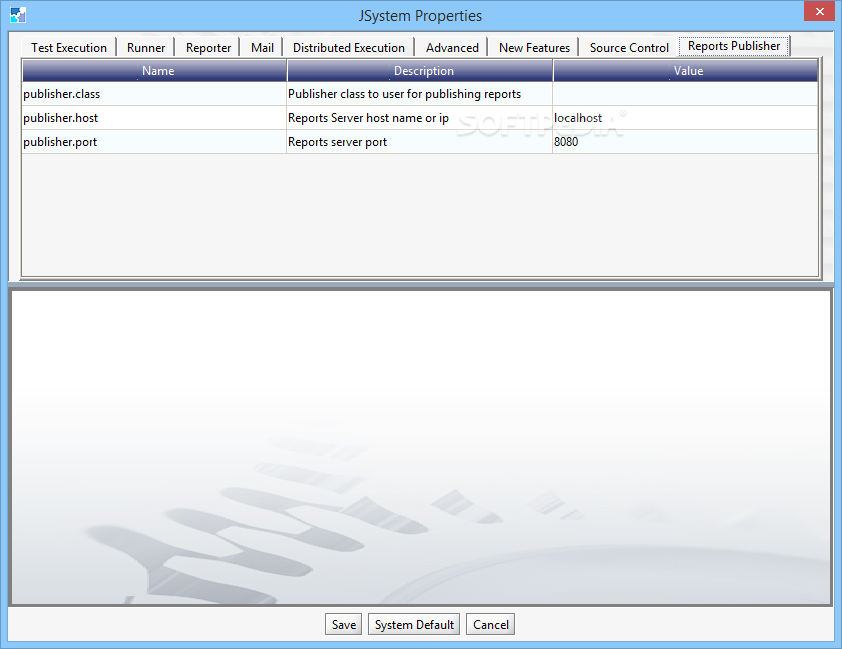Click the Cancel button
Screen dimensions: 842x649
click(490, 624)
